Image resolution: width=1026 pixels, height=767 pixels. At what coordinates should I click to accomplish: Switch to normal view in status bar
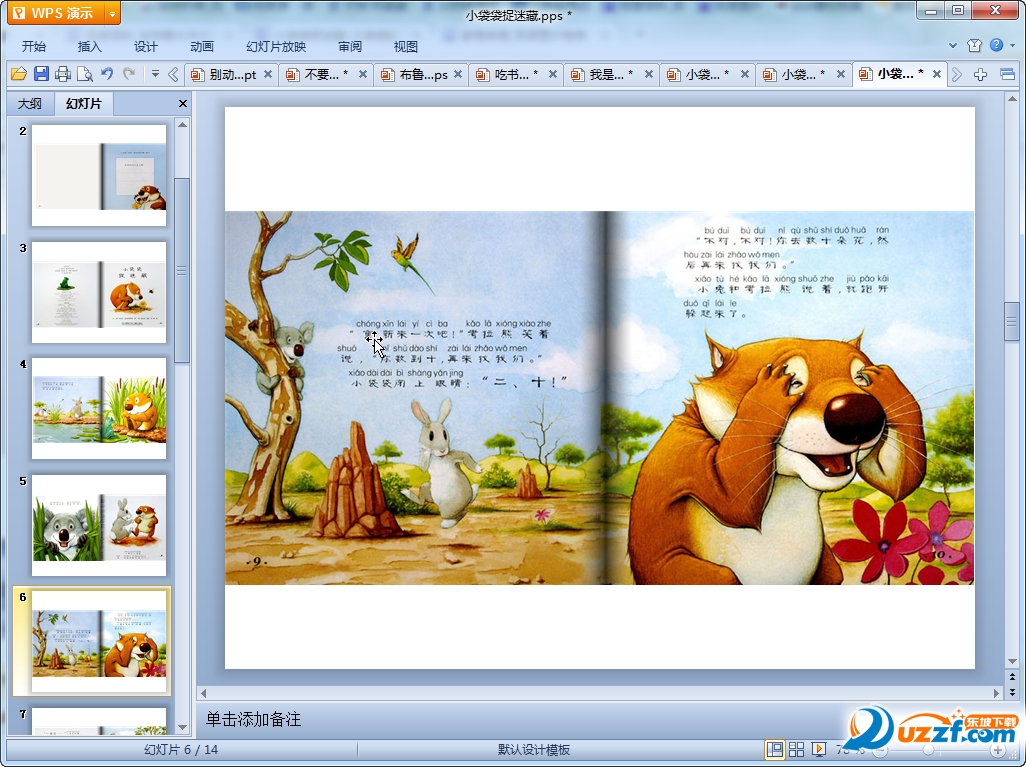click(x=775, y=749)
